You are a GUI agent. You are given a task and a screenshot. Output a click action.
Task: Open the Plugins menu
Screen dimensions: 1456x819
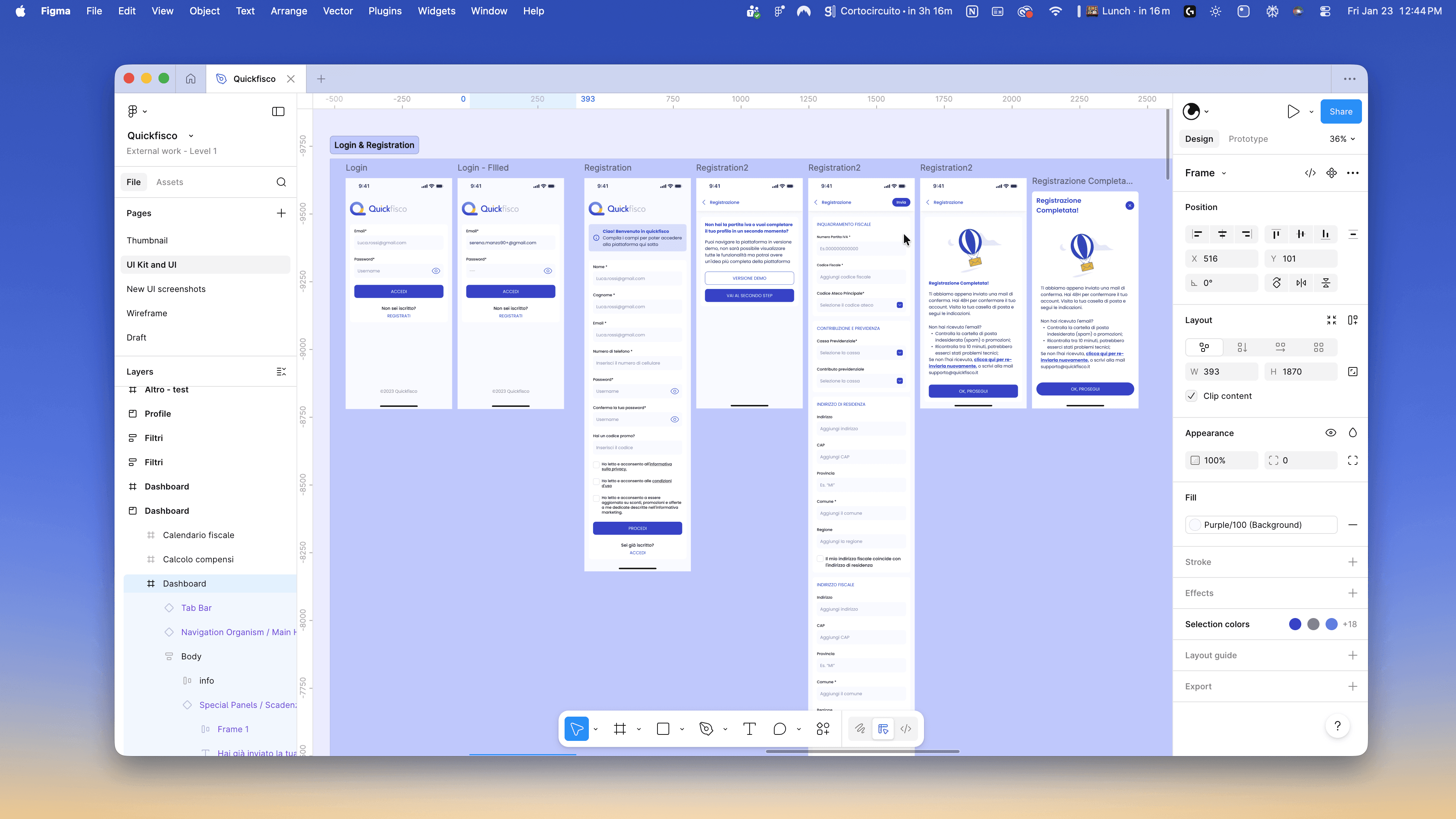385,11
